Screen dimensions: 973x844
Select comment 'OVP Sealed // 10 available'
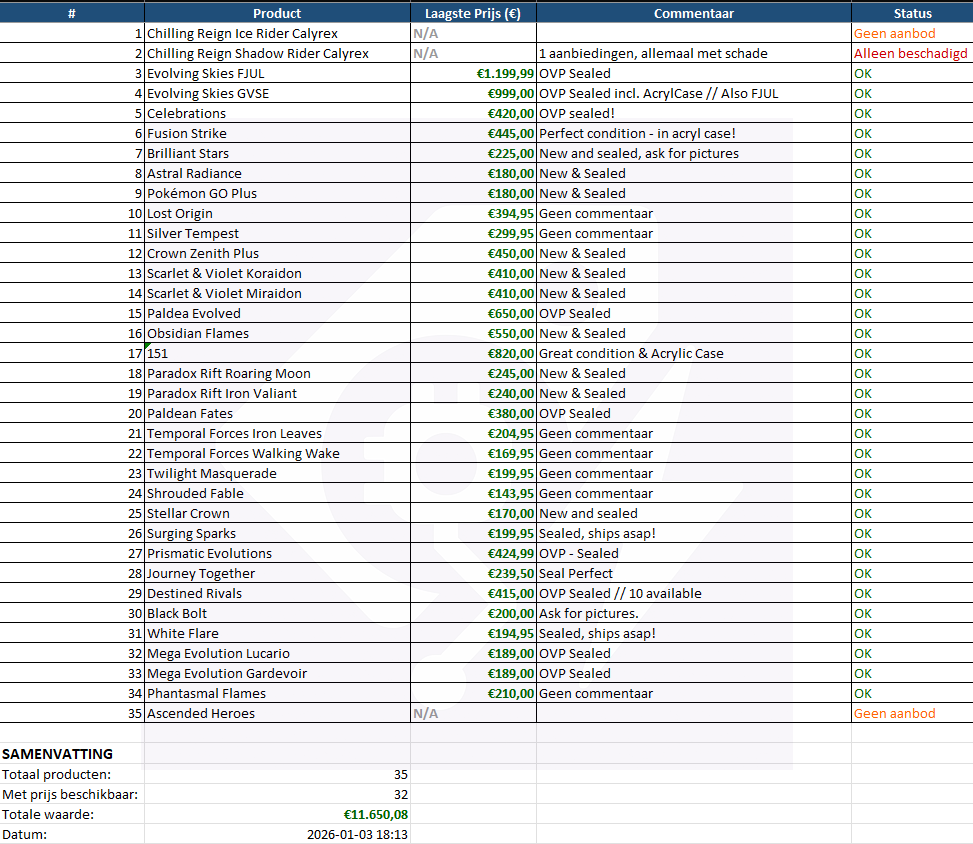[694, 593]
